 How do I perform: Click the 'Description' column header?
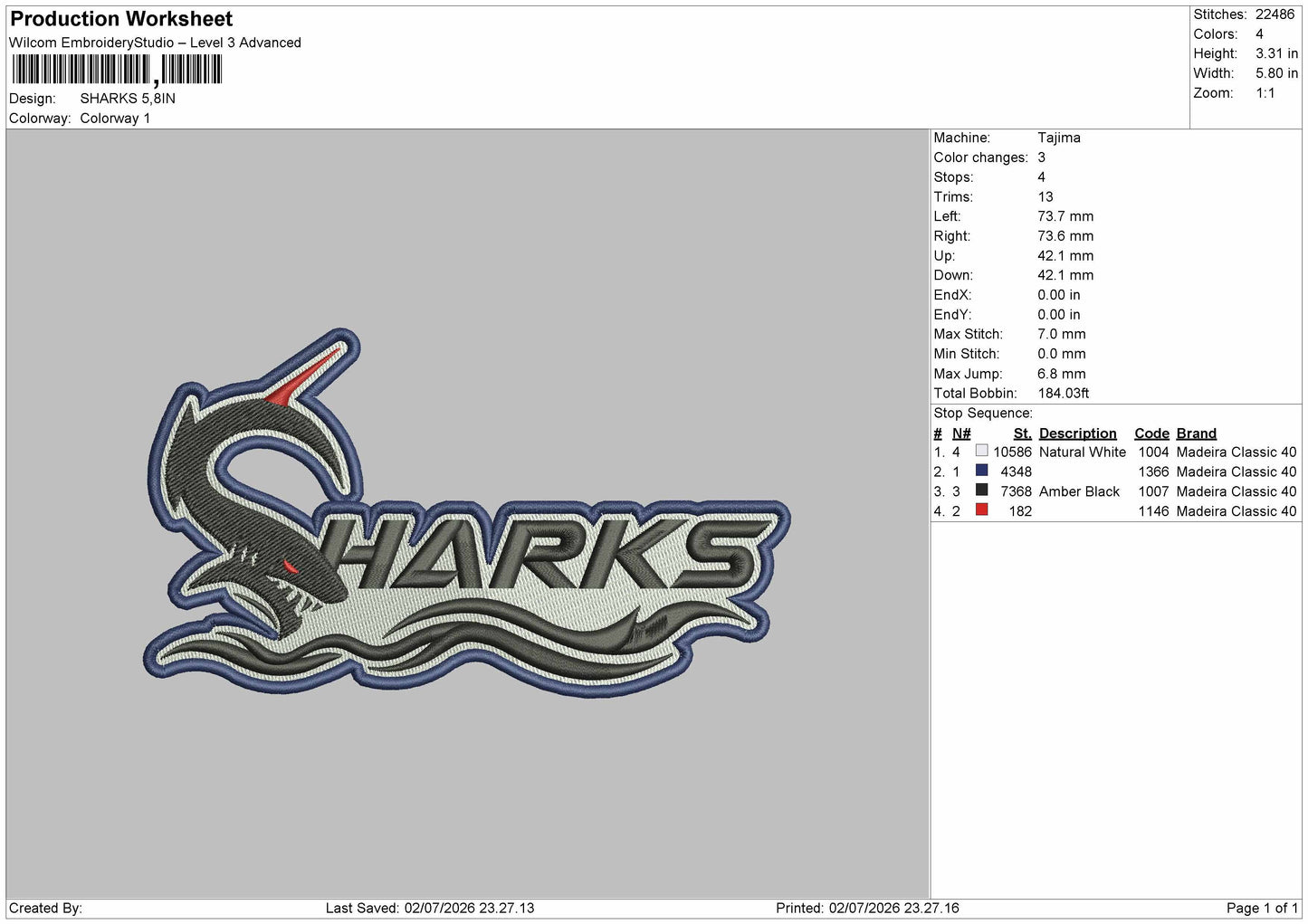1077,433
